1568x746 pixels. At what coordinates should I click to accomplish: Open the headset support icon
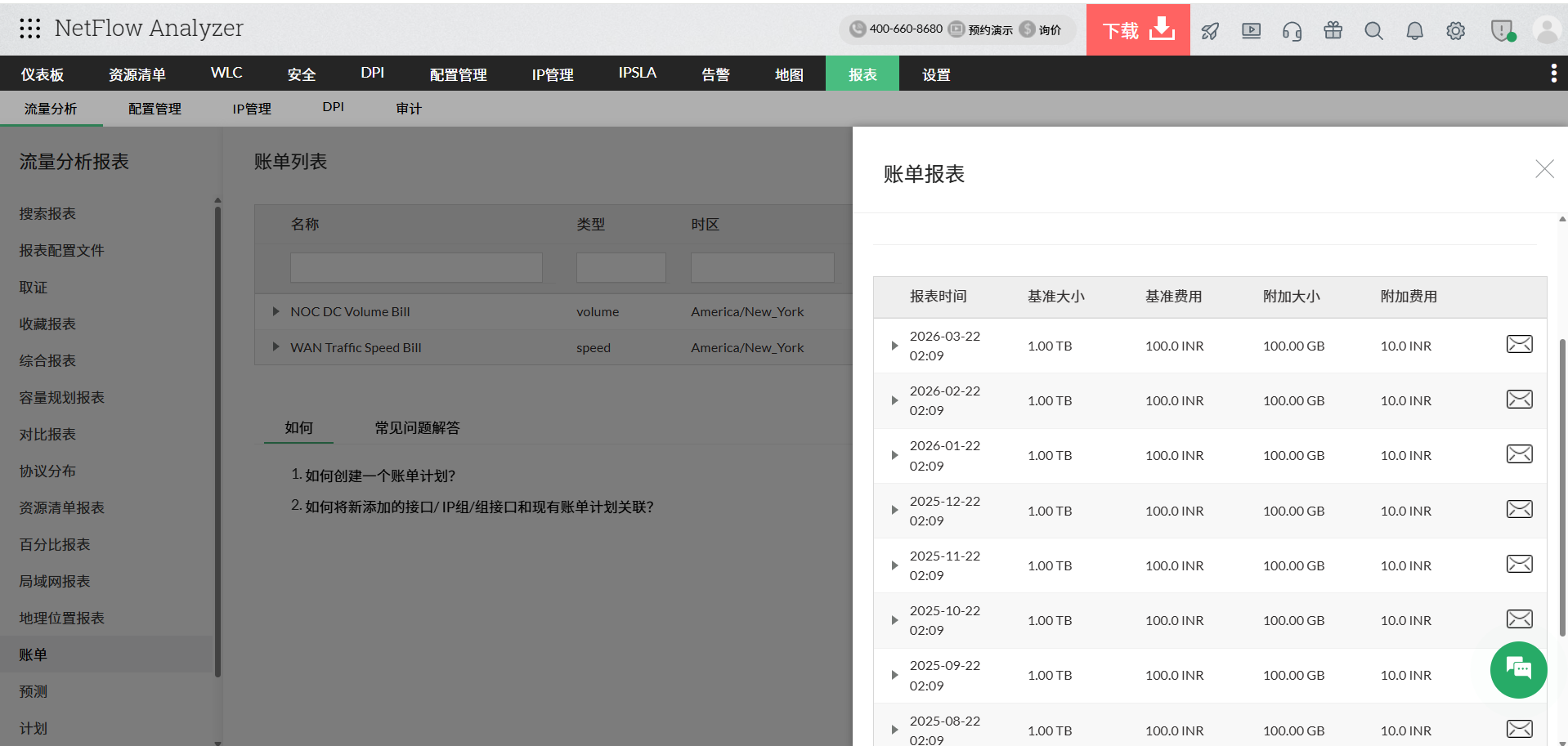pos(1292,30)
